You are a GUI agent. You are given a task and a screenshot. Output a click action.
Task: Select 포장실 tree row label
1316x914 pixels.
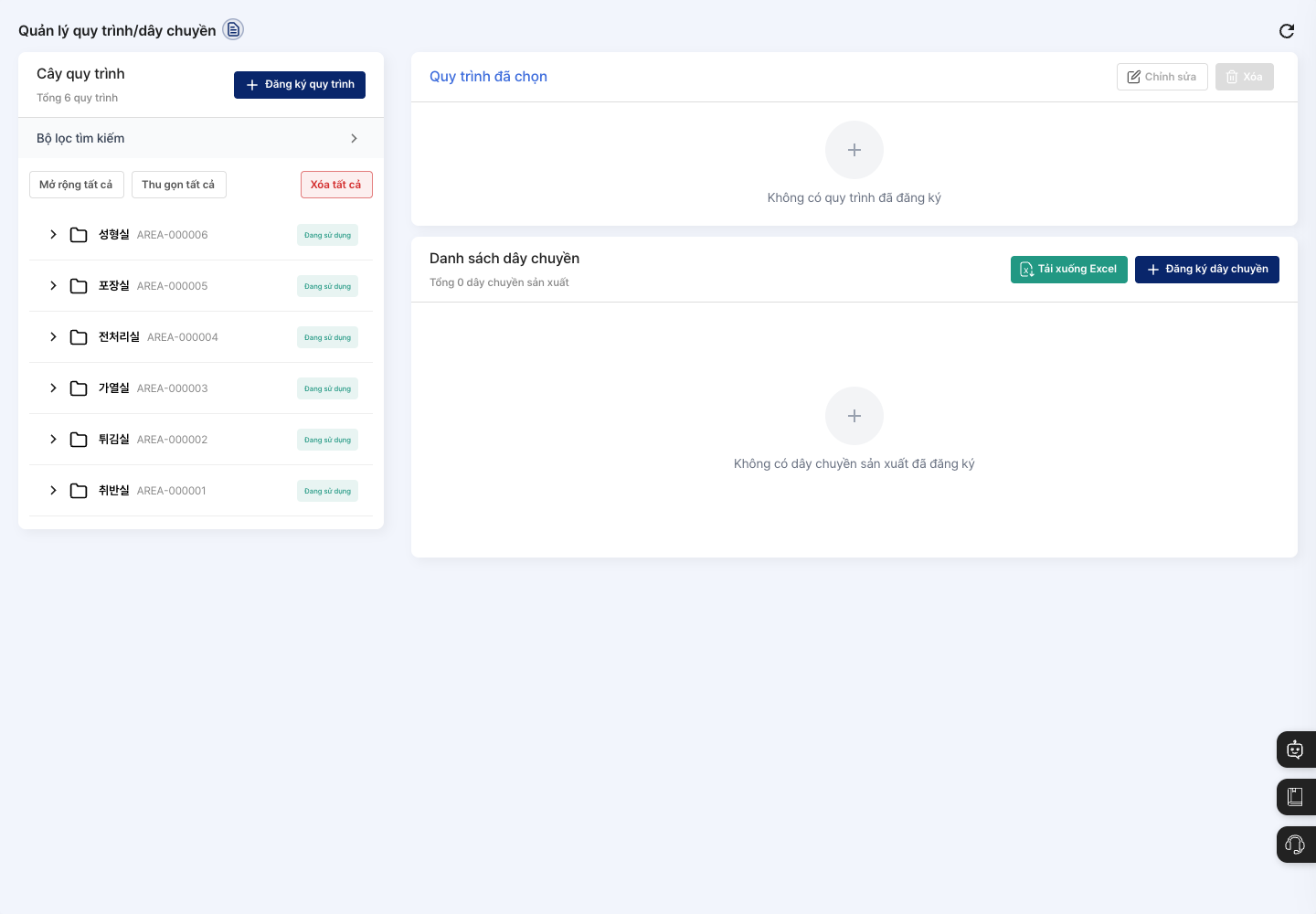pyautogui.click(x=114, y=286)
